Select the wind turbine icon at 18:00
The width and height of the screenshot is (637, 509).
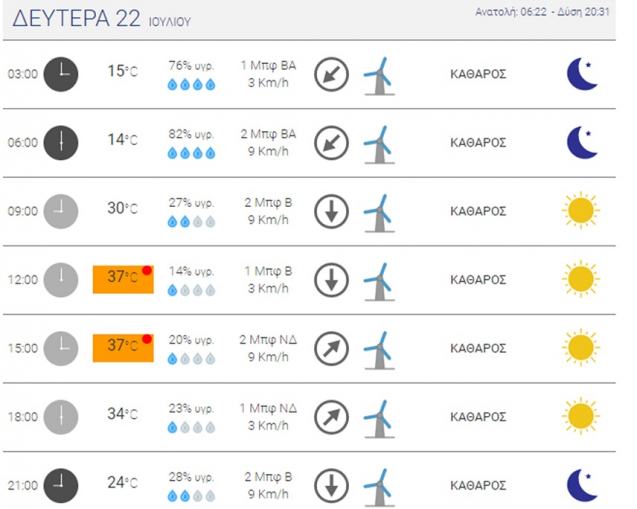(x=379, y=419)
